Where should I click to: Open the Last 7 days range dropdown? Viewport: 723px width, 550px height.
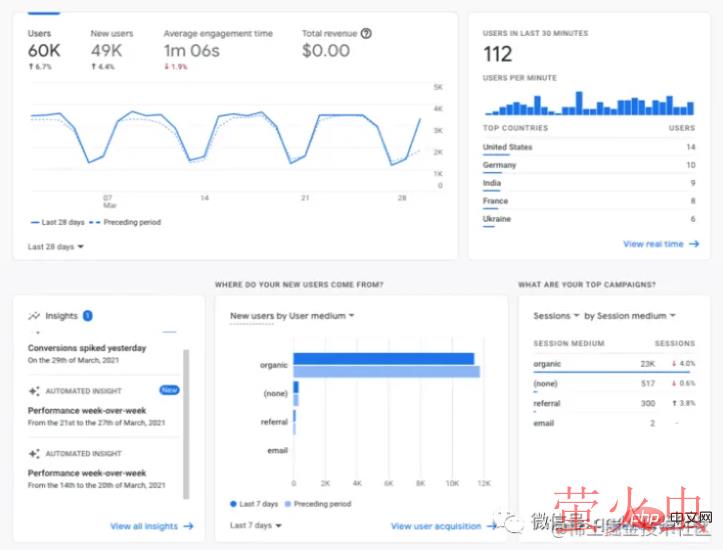(x=255, y=525)
